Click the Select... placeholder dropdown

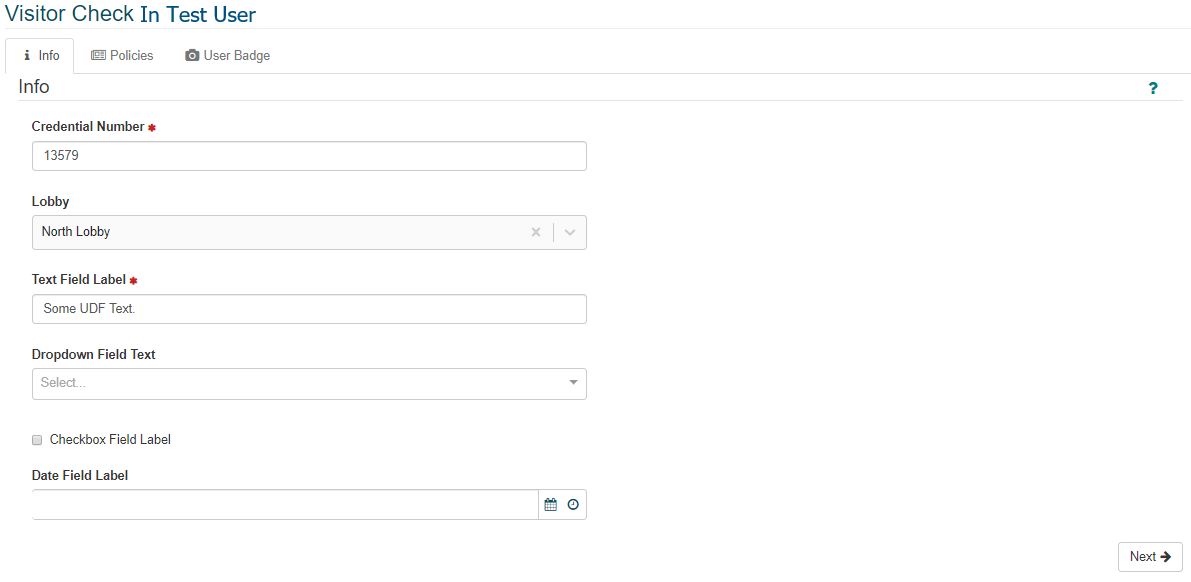coord(309,384)
